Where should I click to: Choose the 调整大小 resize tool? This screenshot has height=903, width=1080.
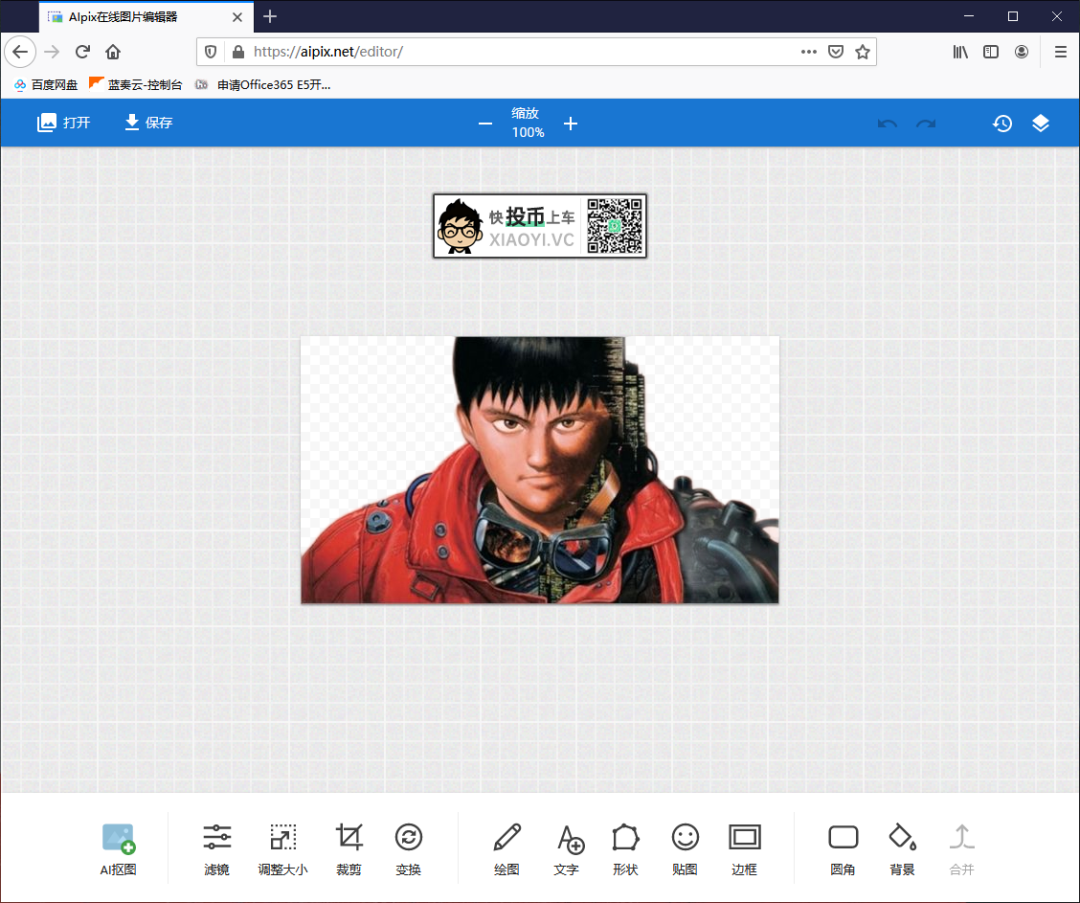click(283, 848)
